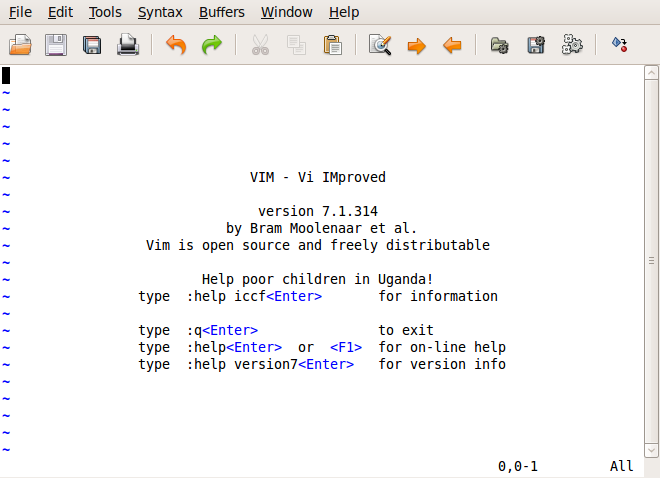This screenshot has width=660, height=478.
Task: Run a Vim script via the gears icon
Action: pos(572,44)
